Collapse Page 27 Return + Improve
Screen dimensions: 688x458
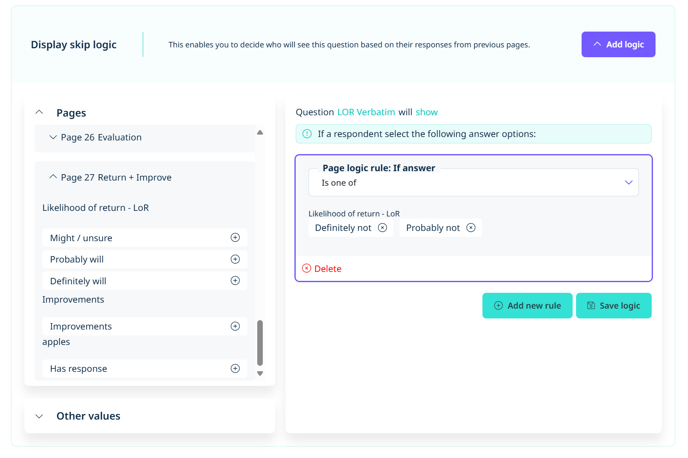(53, 177)
